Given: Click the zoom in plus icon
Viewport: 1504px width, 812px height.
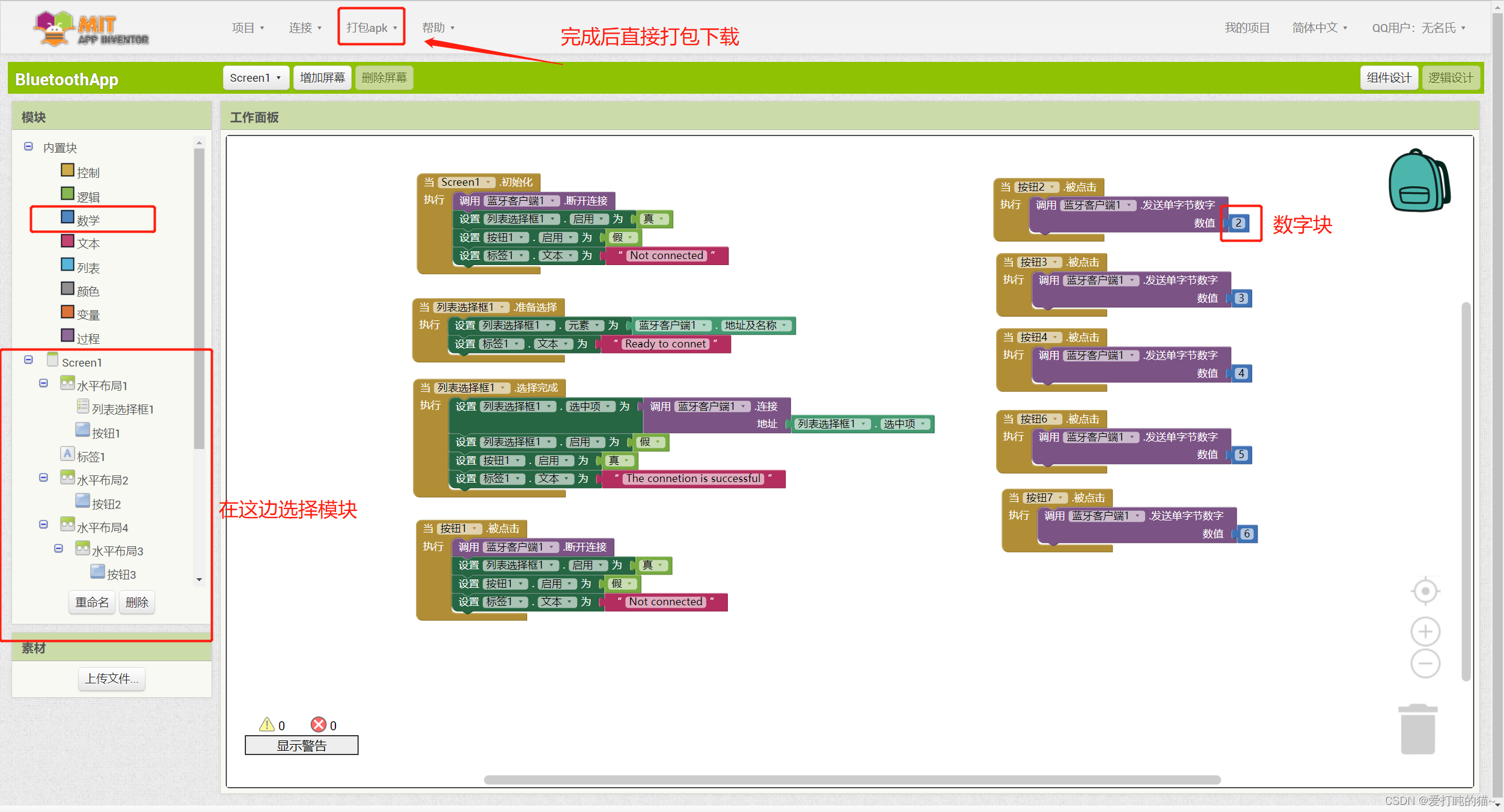Looking at the screenshot, I should tap(1425, 632).
